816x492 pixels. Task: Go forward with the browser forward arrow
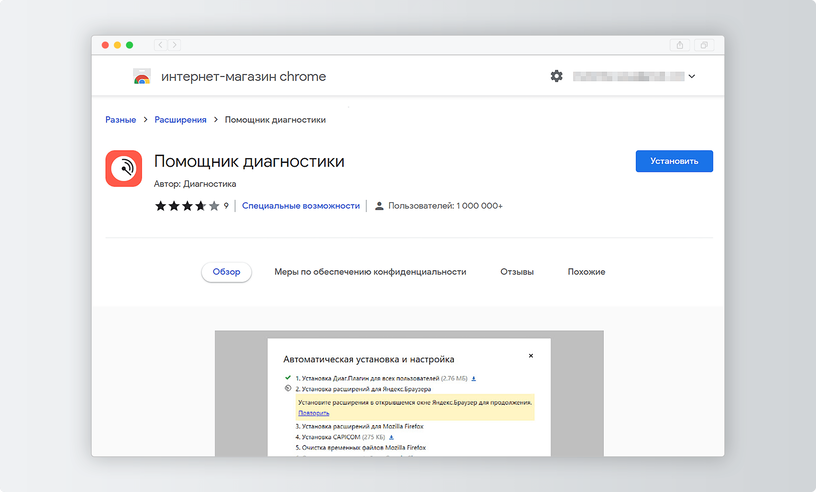click(x=174, y=45)
